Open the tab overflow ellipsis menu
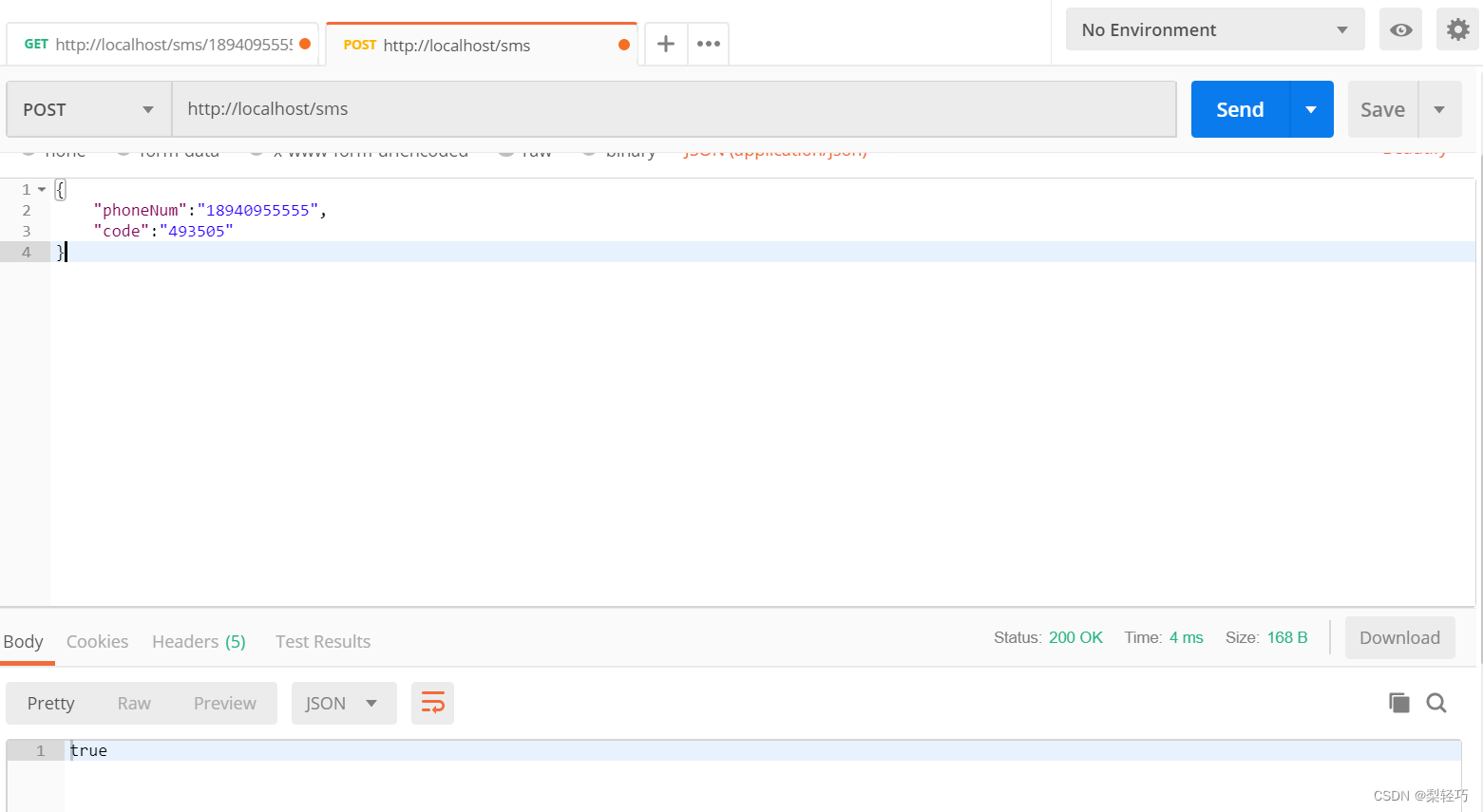 [708, 44]
